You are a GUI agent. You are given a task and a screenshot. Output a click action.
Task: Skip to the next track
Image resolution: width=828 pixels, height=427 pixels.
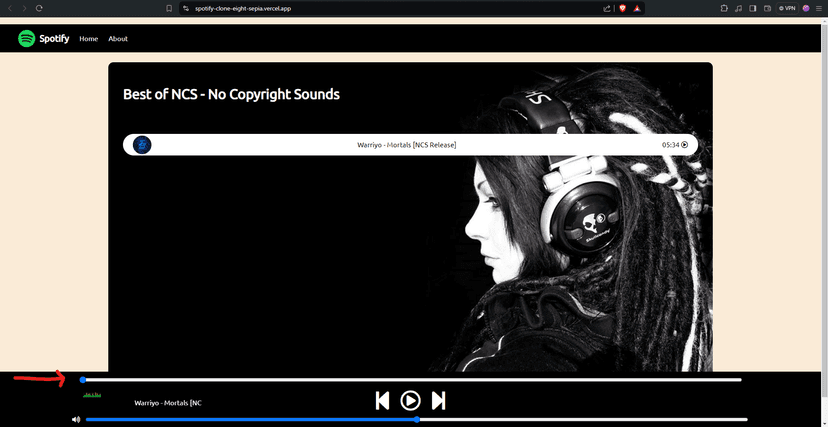438,401
